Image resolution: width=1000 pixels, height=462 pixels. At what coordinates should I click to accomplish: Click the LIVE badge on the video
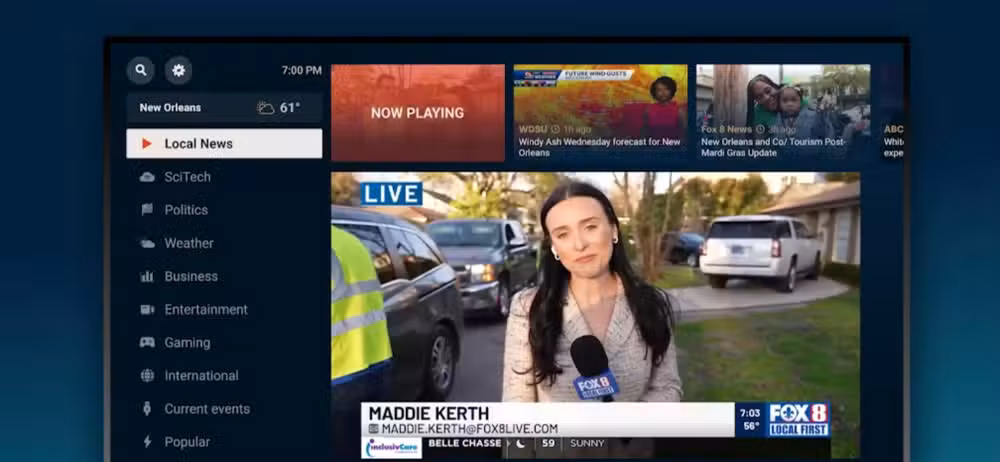coord(392,194)
